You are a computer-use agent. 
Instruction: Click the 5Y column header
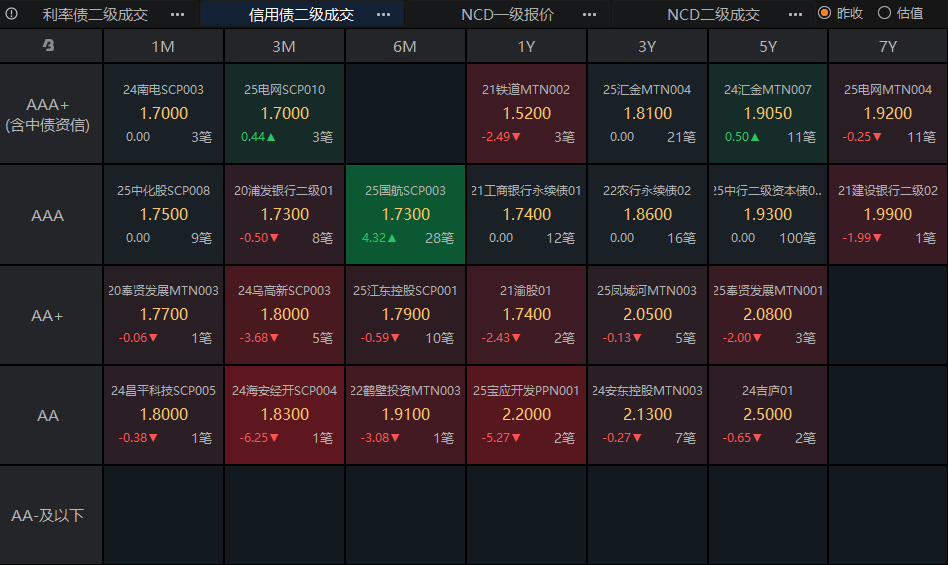768,46
